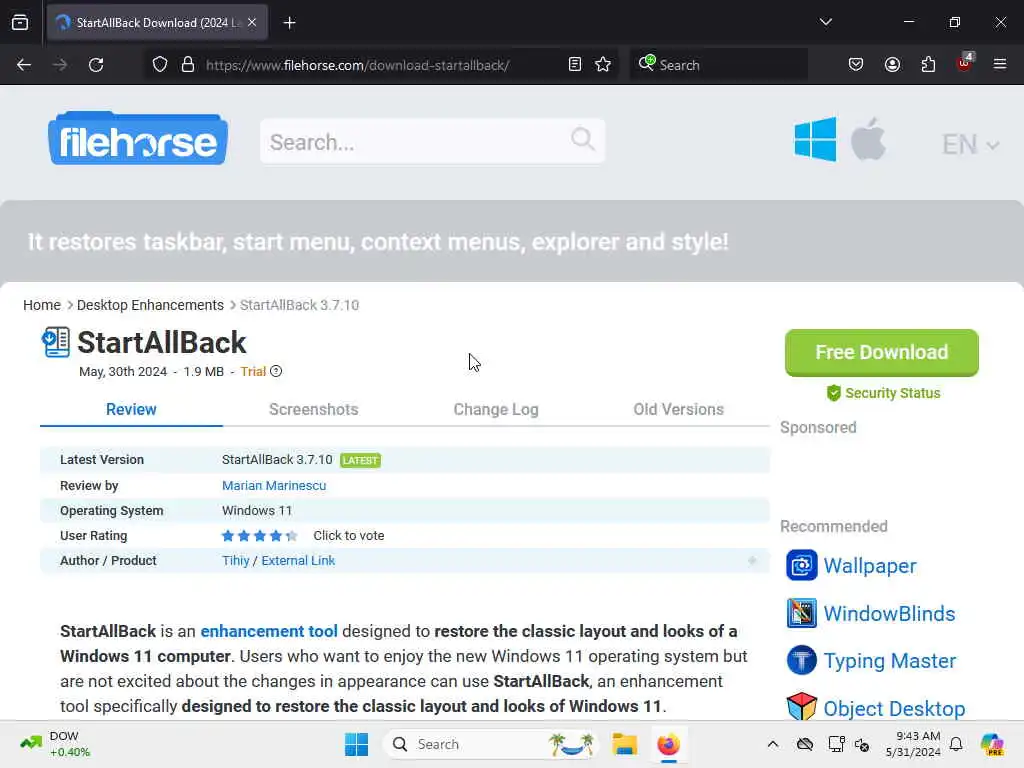Click the Free Download button
The image size is (1024, 768).
pyautogui.click(x=882, y=353)
